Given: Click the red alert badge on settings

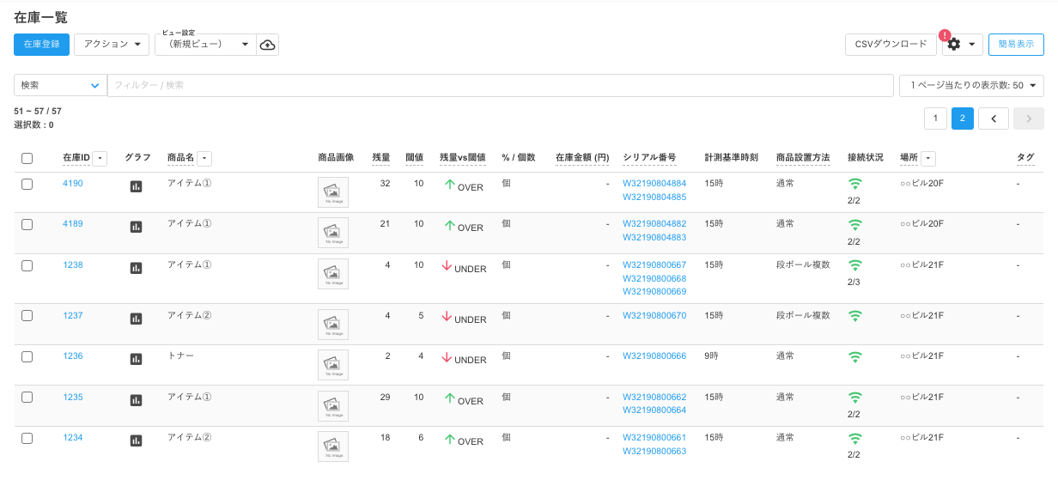Looking at the screenshot, I should coord(945,35).
